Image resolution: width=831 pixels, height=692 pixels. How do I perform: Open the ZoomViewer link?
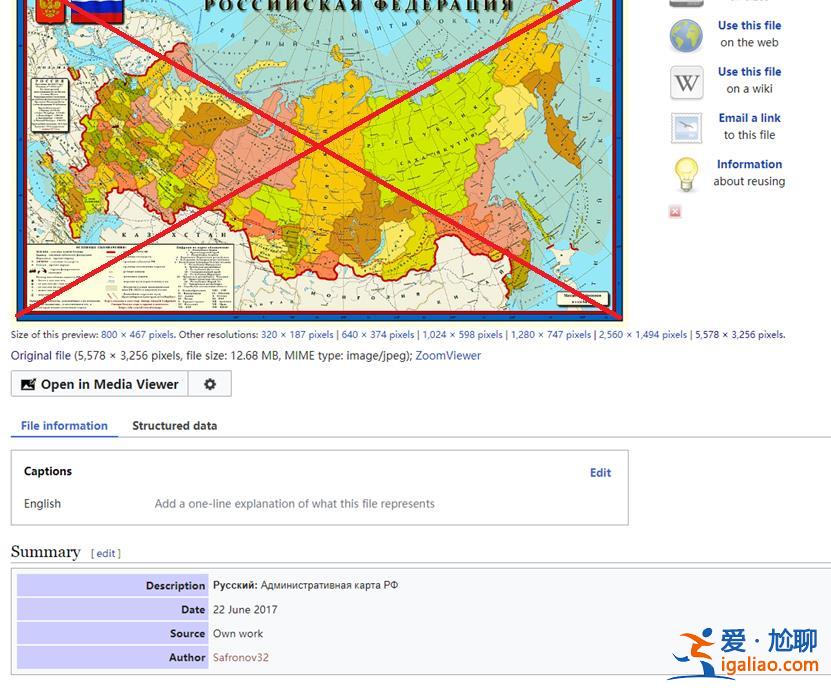tap(448, 356)
